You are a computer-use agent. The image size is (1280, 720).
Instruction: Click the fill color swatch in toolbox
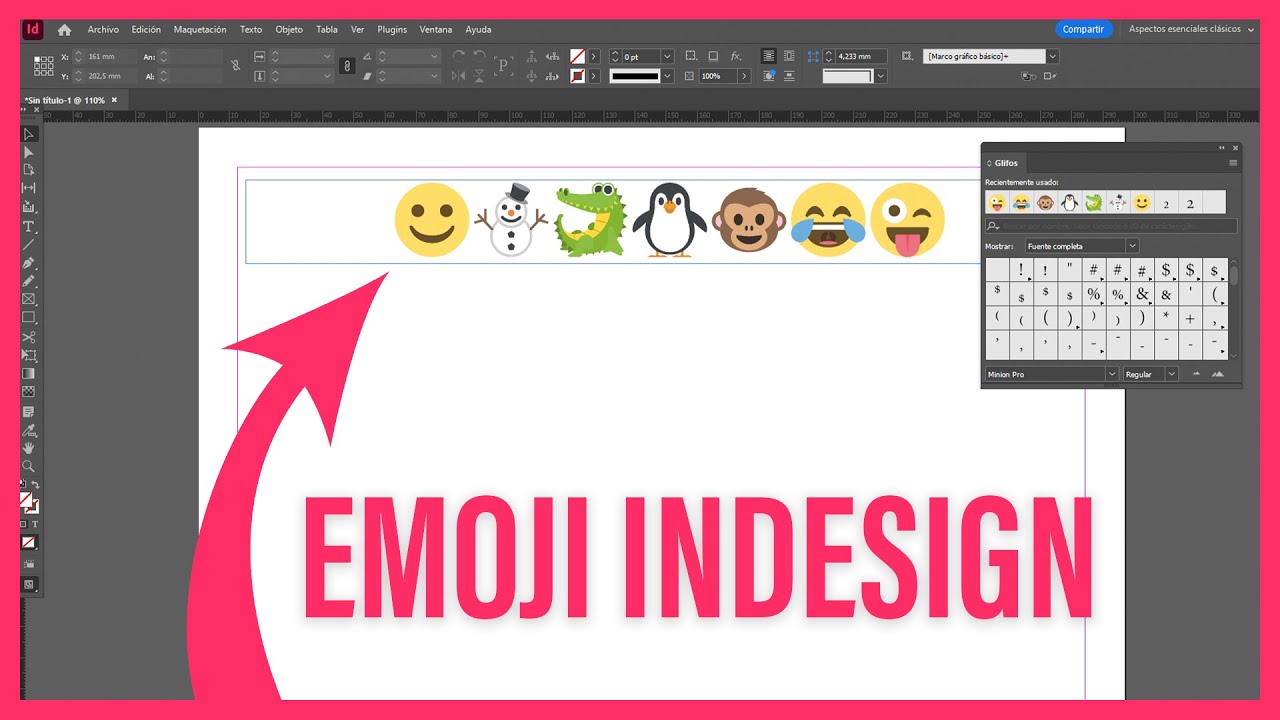coord(26,499)
